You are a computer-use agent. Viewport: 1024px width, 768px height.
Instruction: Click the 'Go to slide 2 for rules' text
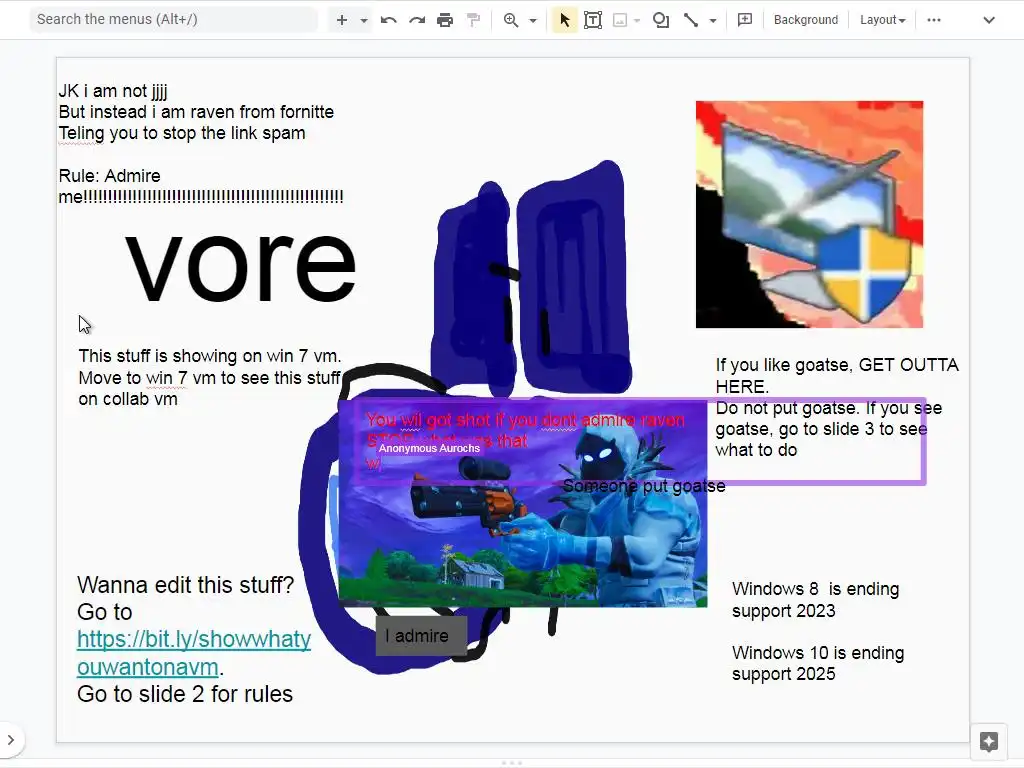(185, 694)
